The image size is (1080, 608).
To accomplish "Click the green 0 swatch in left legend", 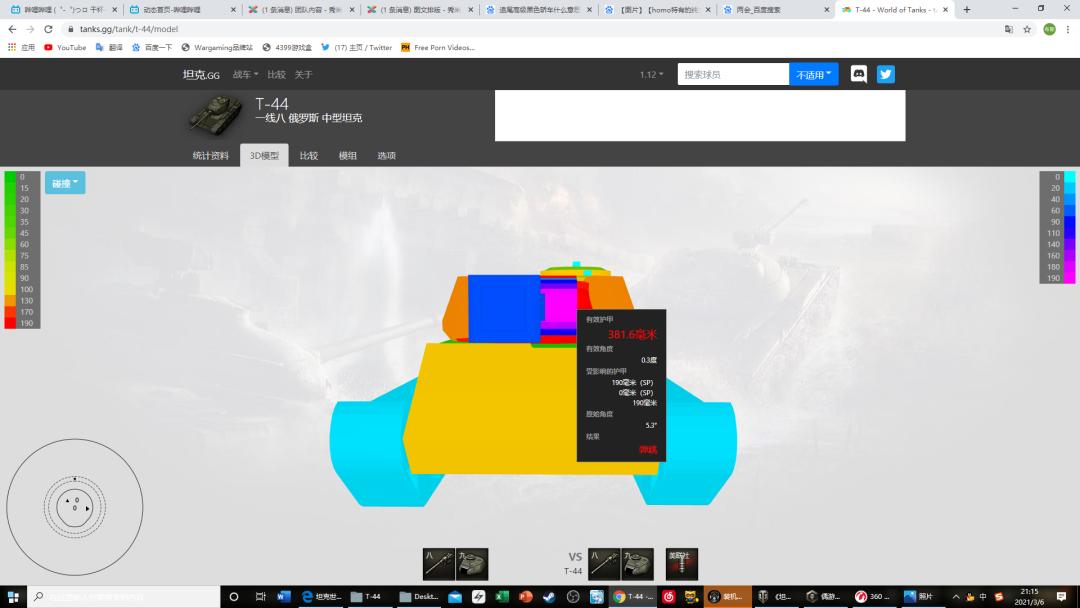I will pyautogui.click(x=10, y=177).
